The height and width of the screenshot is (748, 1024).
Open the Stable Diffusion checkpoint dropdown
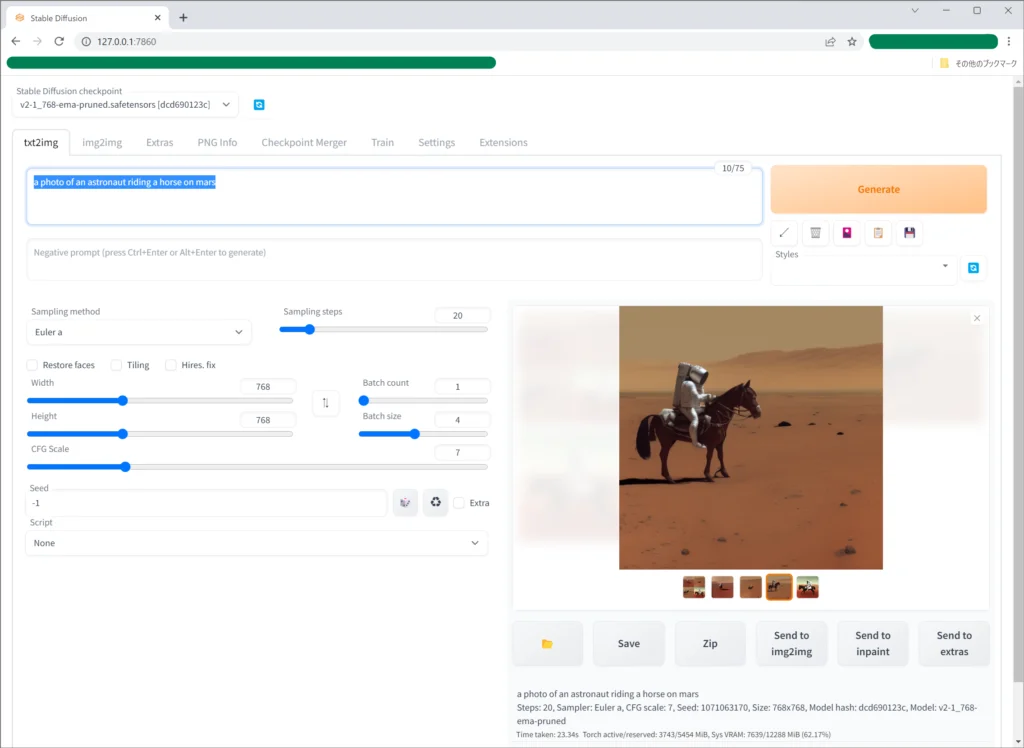click(127, 104)
